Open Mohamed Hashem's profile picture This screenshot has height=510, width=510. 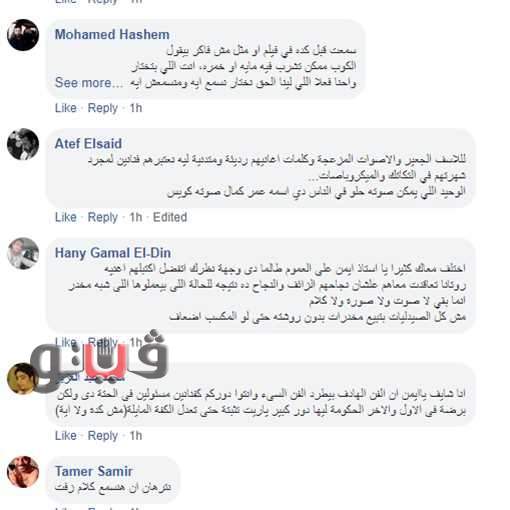pyautogui.click(x=23, y=35)
